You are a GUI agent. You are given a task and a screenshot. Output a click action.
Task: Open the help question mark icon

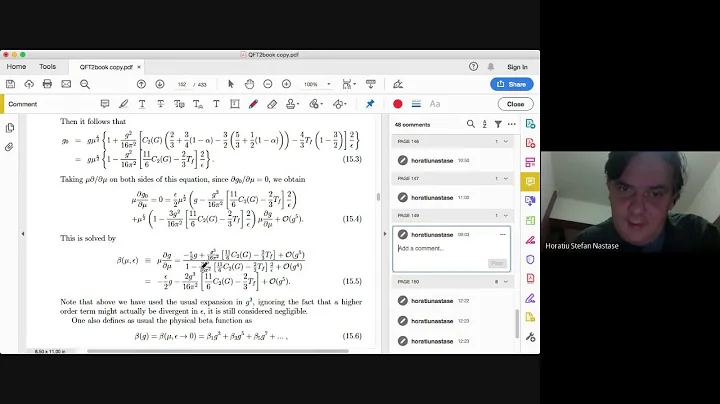[473, 67]
